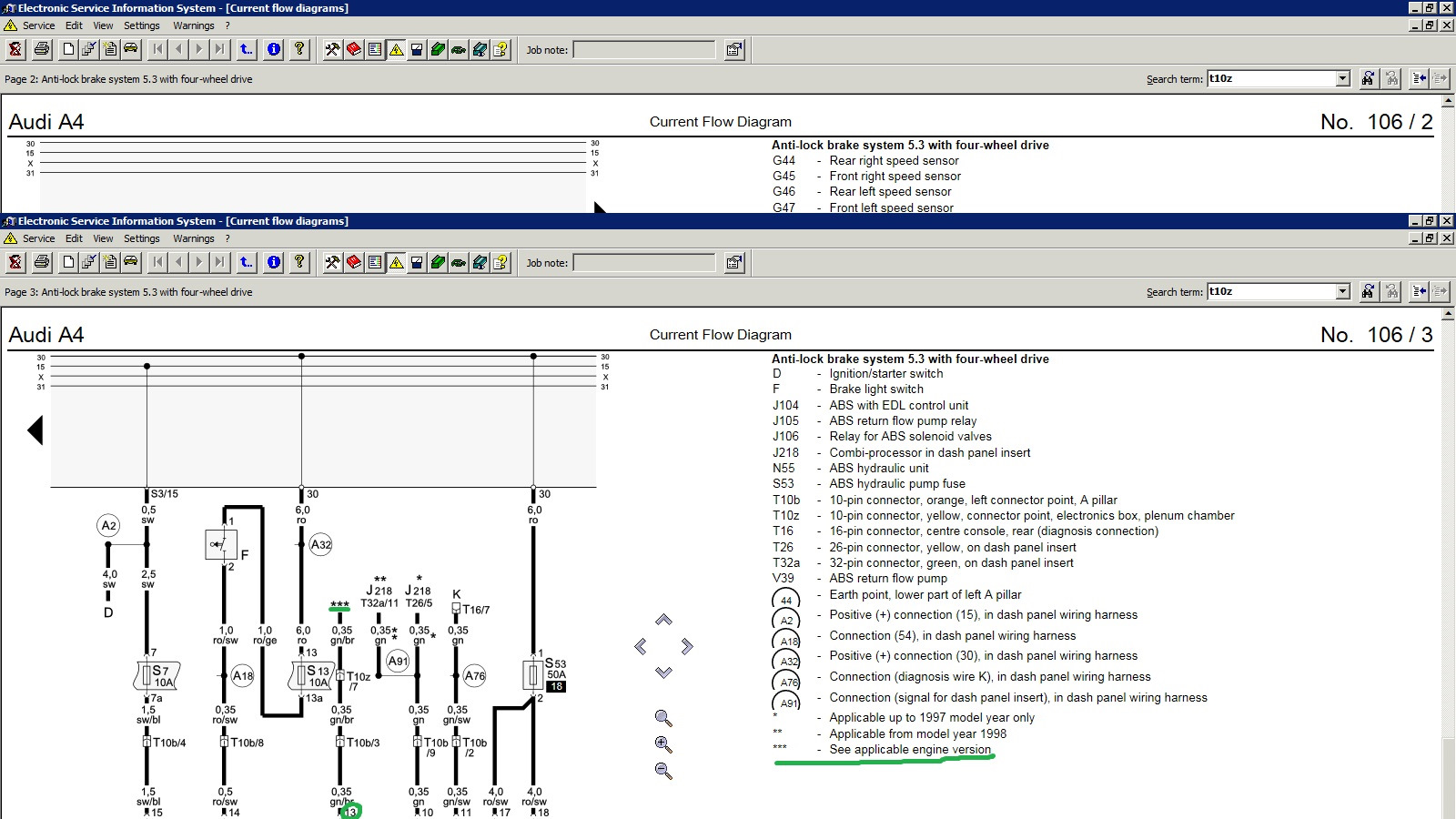1456x819 pixels.
Task: Open Settings menu in Page 3 window
Action: pyautogui.click(x=141, y=238)
